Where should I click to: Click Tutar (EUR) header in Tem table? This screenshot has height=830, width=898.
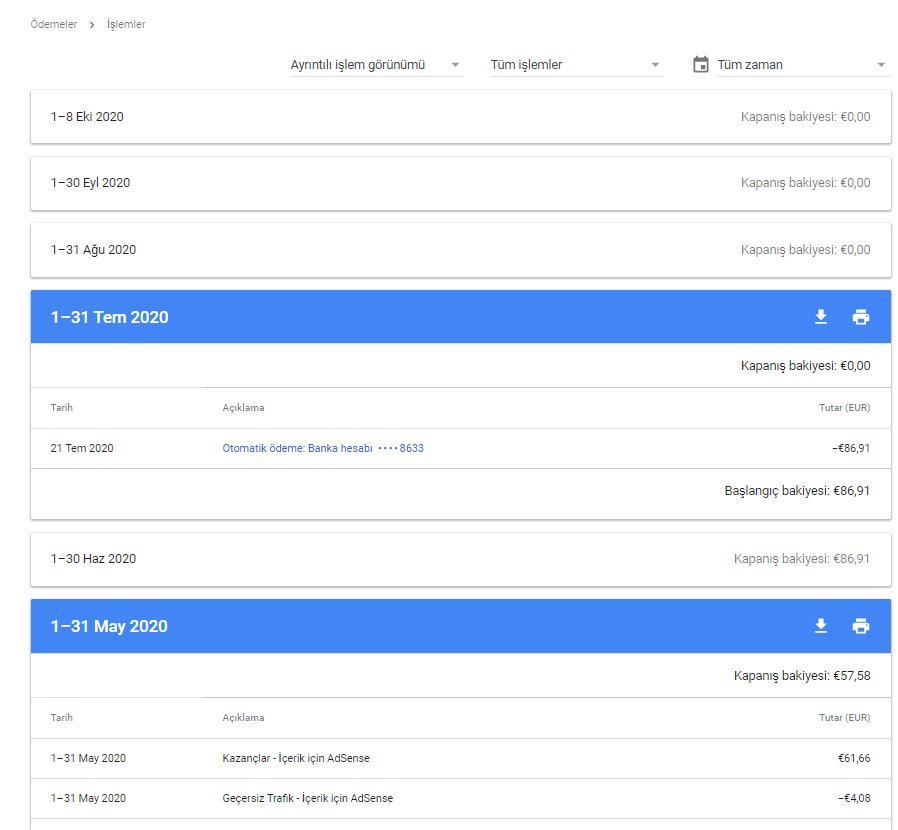(x=845, y=408)
